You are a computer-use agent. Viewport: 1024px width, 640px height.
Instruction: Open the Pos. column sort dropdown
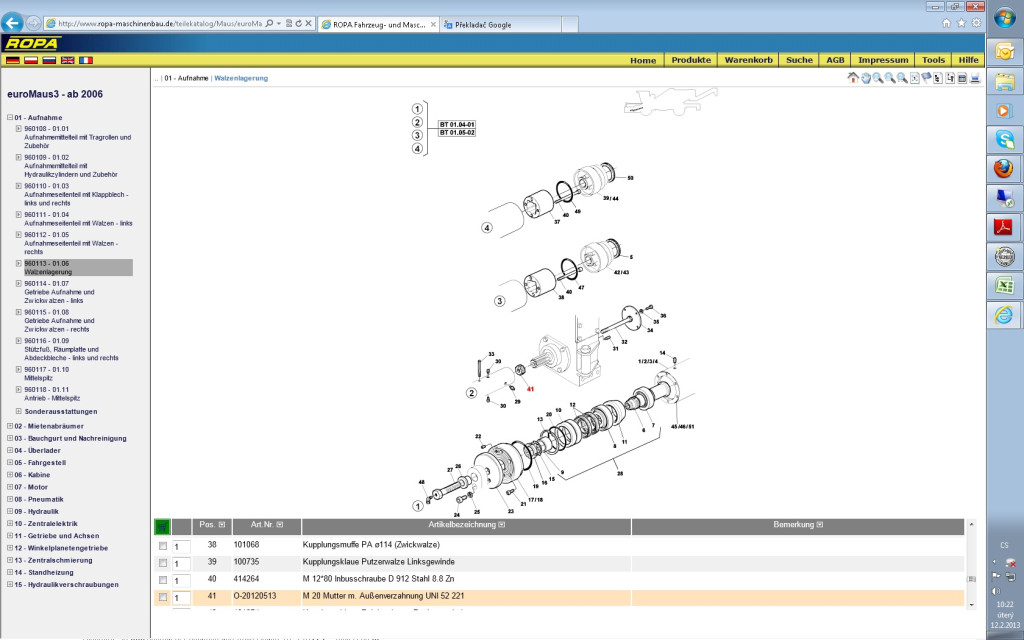[x=222, y=524]
